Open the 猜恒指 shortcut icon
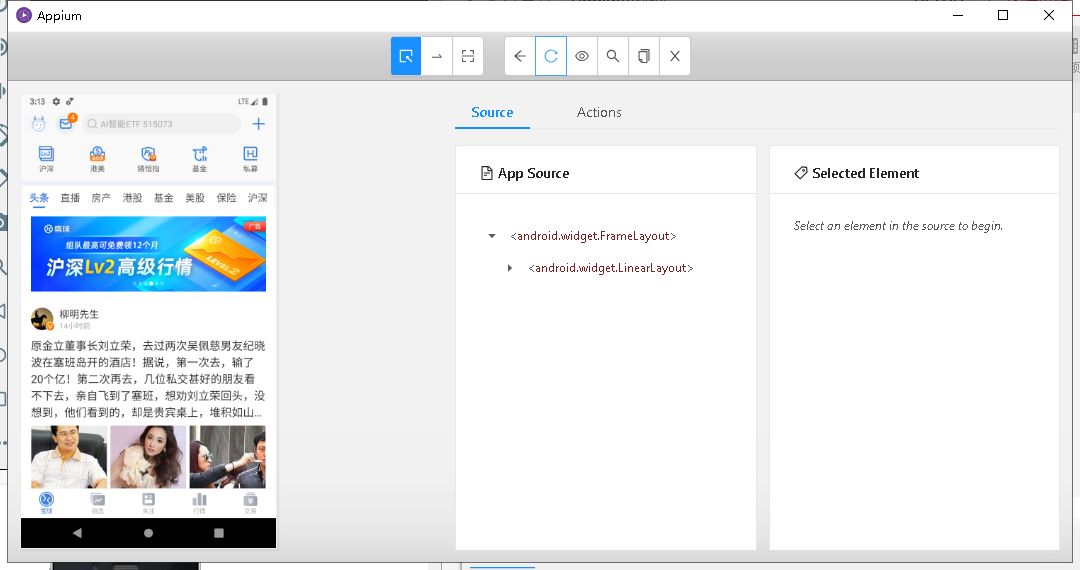 148,158
